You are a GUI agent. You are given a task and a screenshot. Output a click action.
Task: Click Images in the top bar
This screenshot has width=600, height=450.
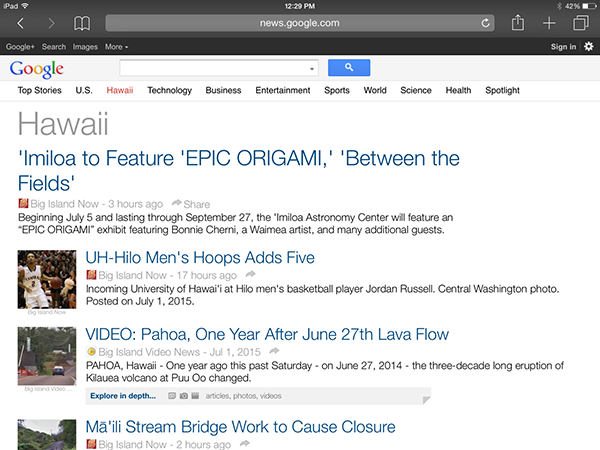(85, 47)
